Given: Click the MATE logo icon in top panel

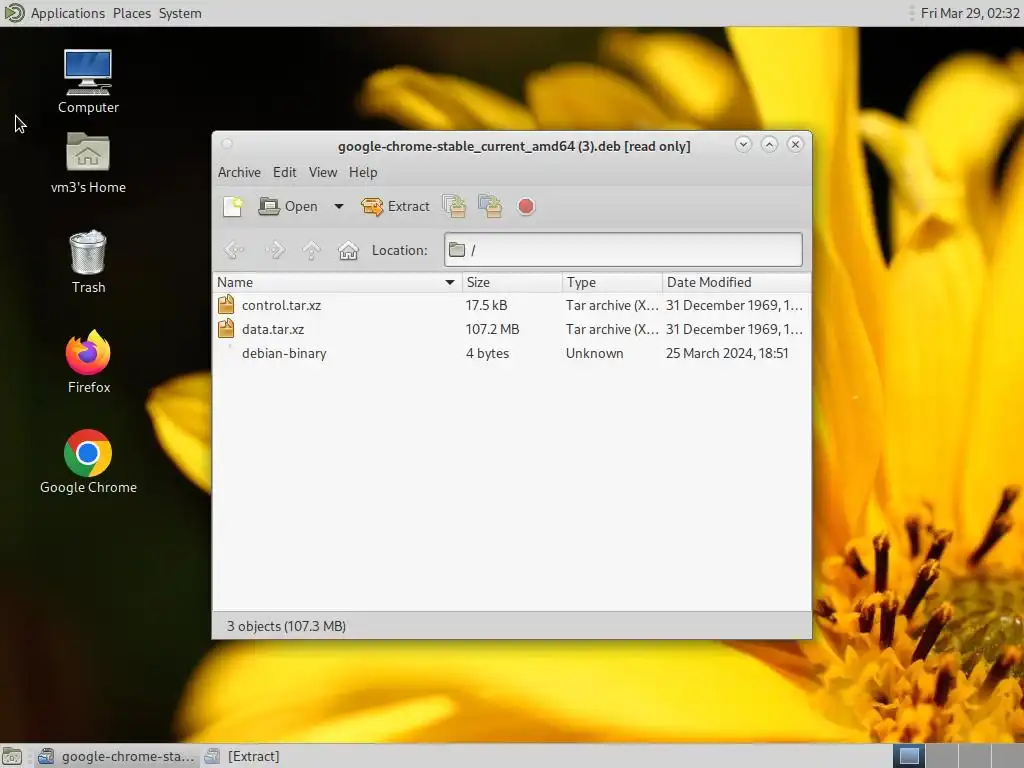Looking at the screenshot, I should coord(14,13).
